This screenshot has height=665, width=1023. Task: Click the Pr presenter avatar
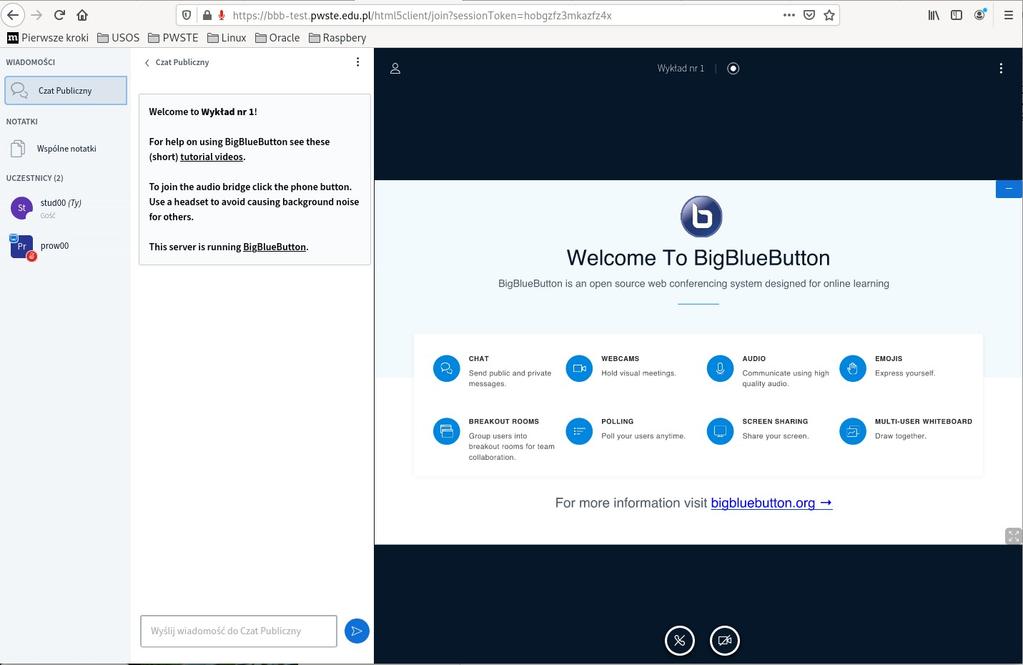click(22, 246)
